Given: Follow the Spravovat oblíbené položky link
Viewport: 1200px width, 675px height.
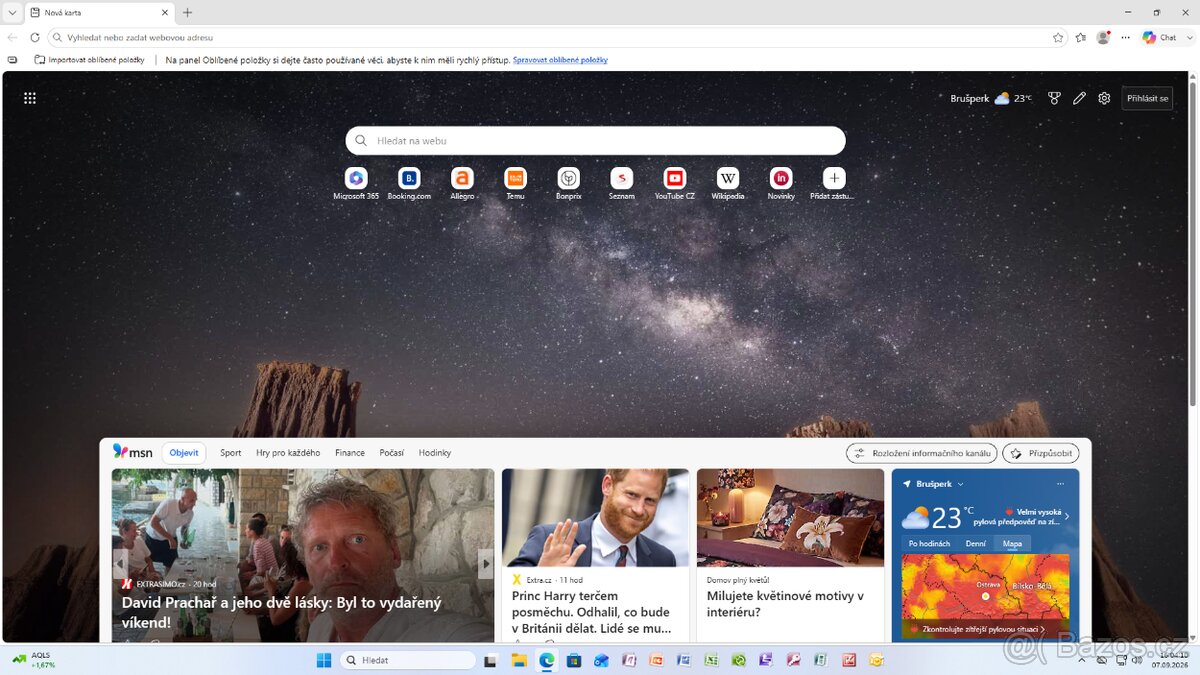Looking at the screenshot, I should (560, 60).
